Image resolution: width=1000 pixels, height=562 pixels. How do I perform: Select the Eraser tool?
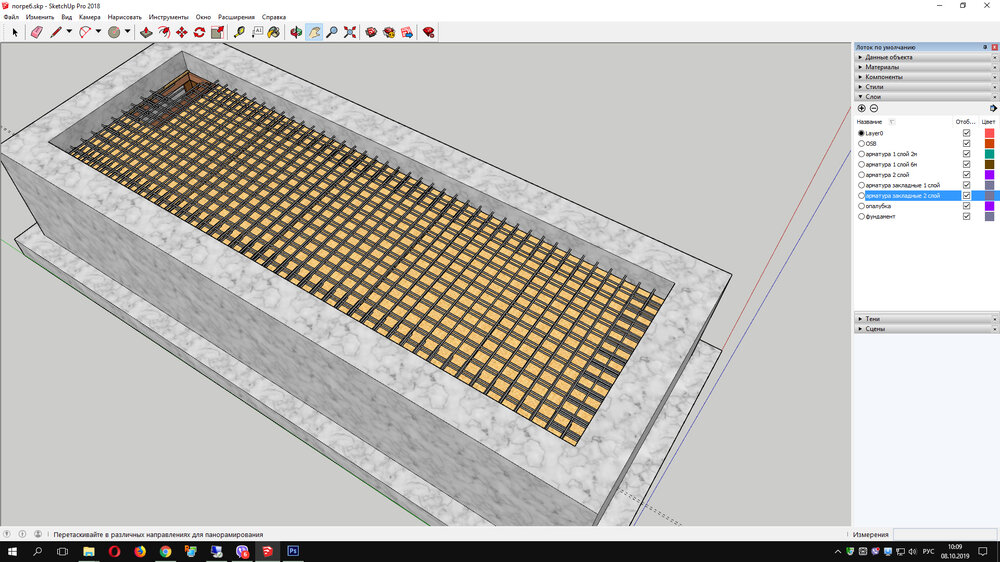(36, 32)
